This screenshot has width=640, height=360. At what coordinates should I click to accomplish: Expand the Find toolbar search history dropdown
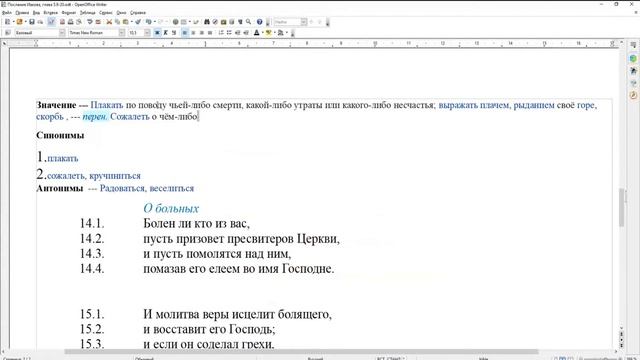[x=304, y=22]
